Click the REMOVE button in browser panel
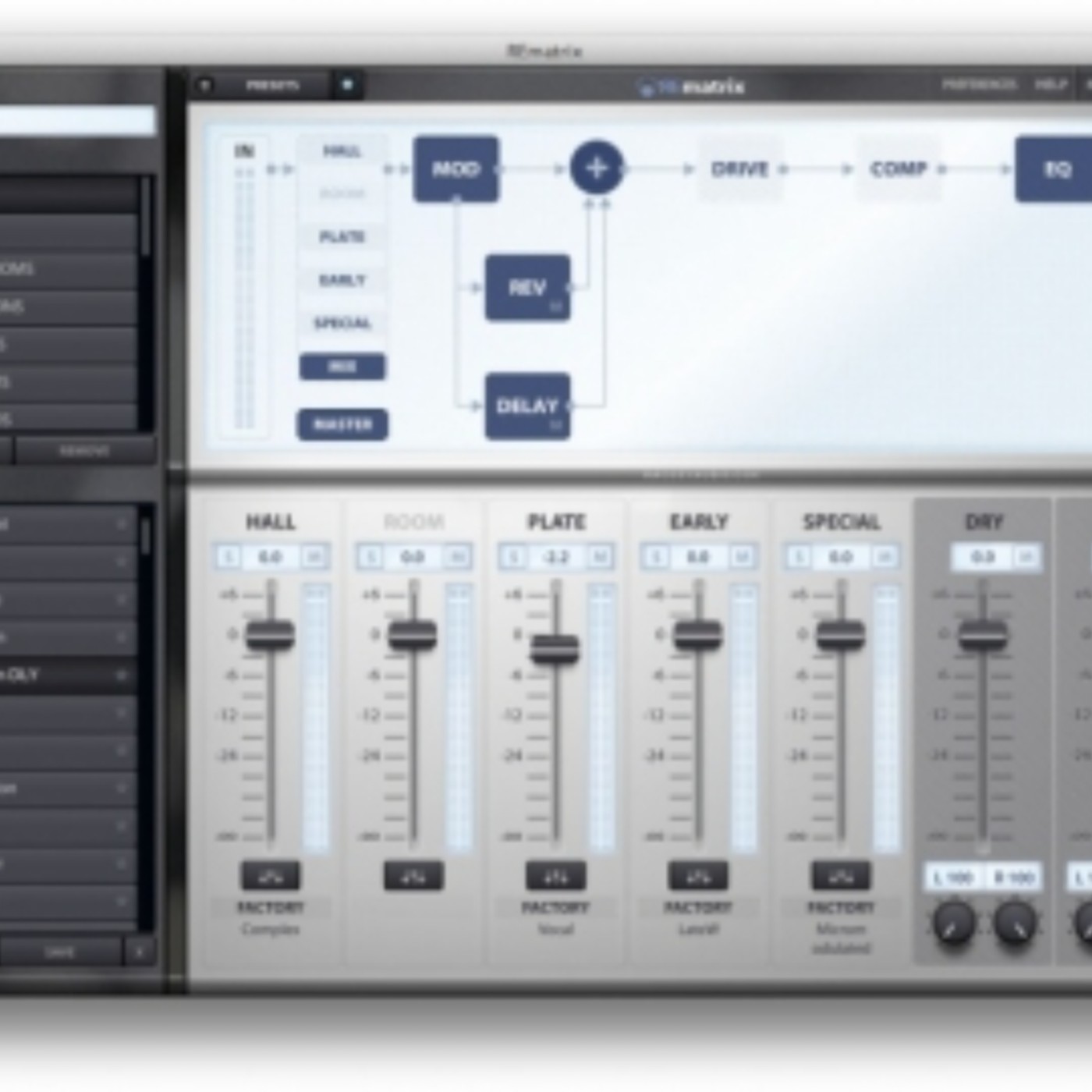1092x1092 pixels. tap(84, 451)
